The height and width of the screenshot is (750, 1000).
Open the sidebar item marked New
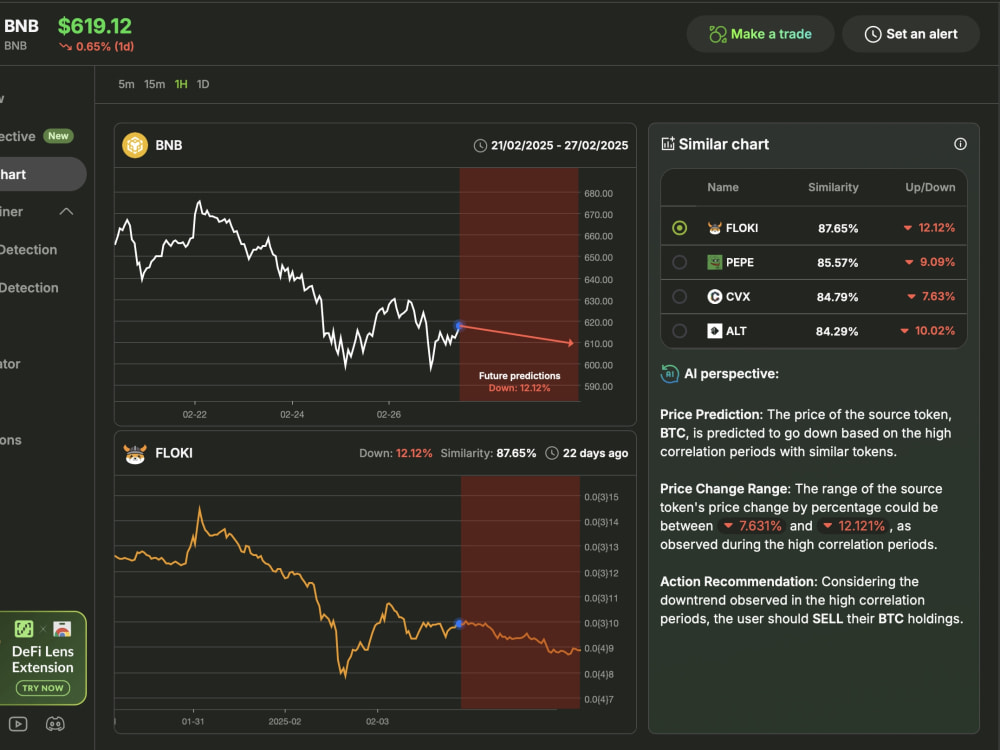point(38,136)
